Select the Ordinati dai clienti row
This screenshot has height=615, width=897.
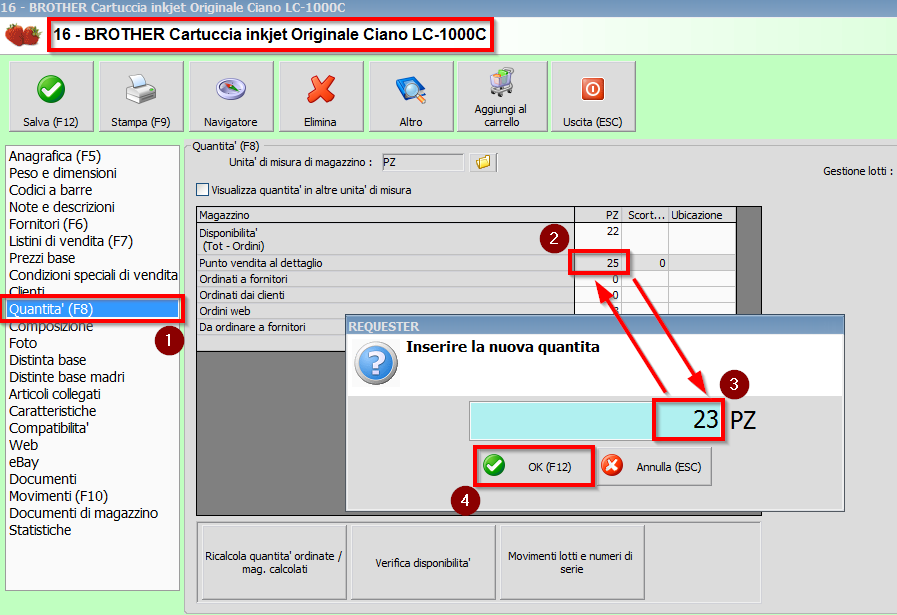[x=466, y=295]
